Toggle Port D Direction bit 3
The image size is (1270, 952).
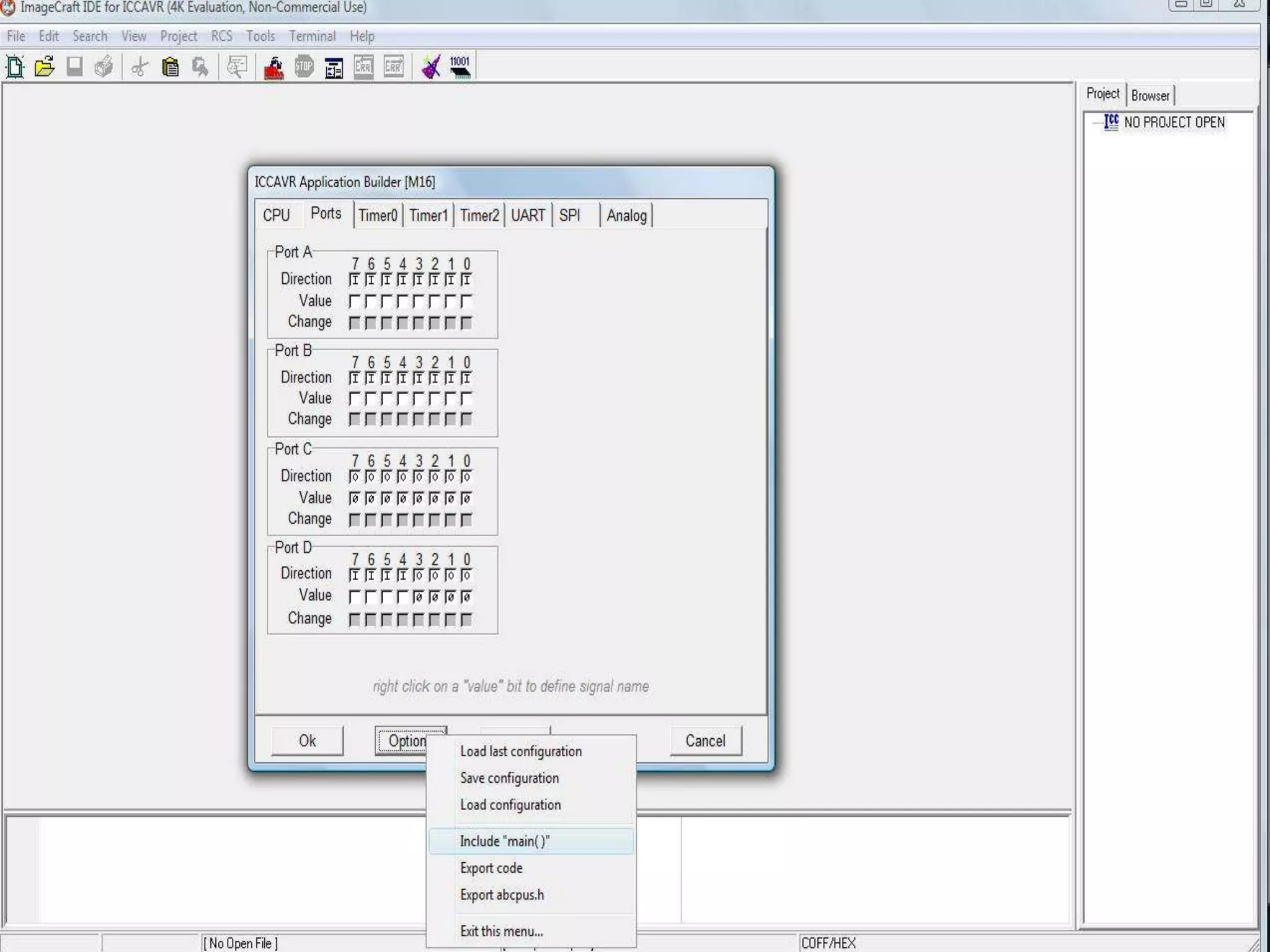(x=418, y=575)
